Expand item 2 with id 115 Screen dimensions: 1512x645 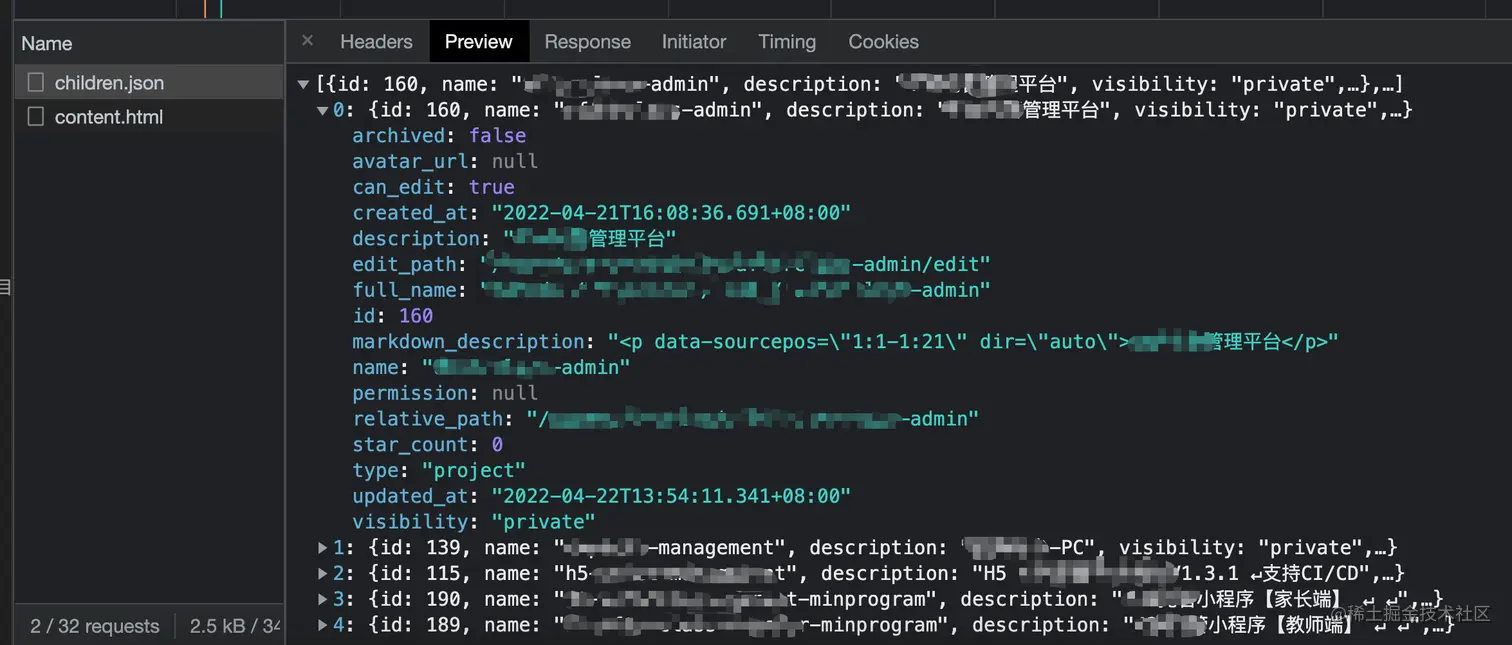323,574
